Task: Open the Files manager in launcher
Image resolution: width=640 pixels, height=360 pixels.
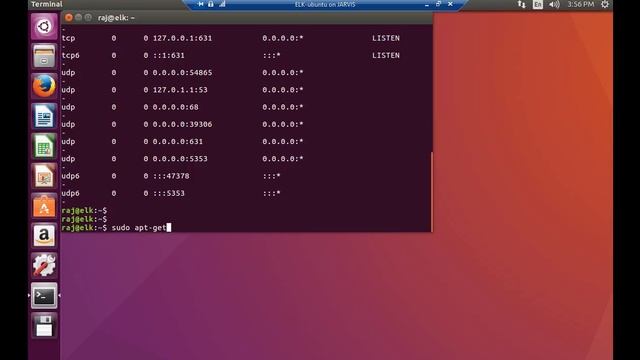Action: point(44,56)
